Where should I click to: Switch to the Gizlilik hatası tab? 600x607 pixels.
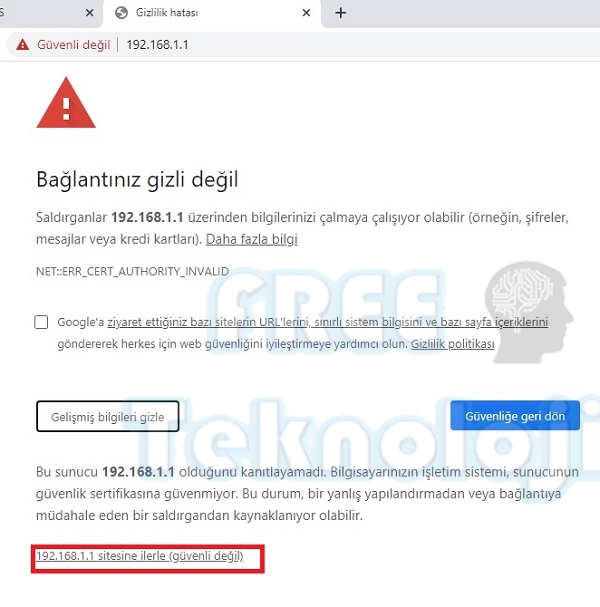tap(212, 13)
